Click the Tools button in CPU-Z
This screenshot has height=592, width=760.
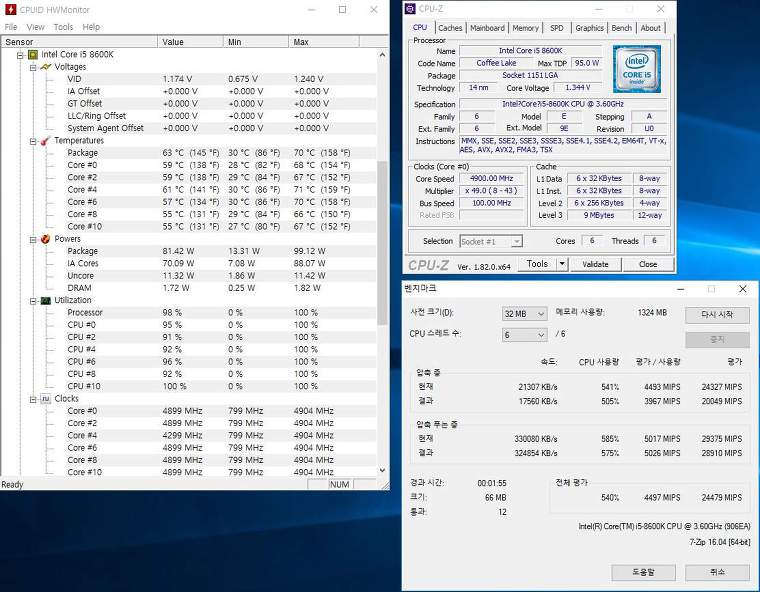pyautogui.click(x=537, y=264)
